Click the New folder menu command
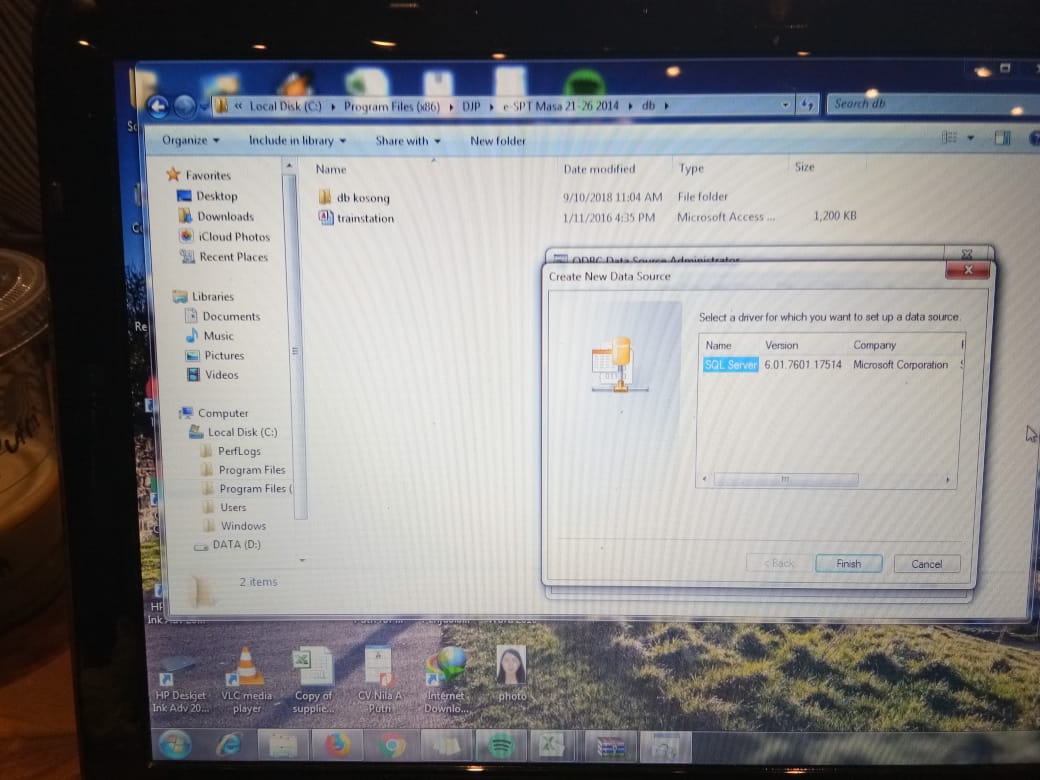 497,141
